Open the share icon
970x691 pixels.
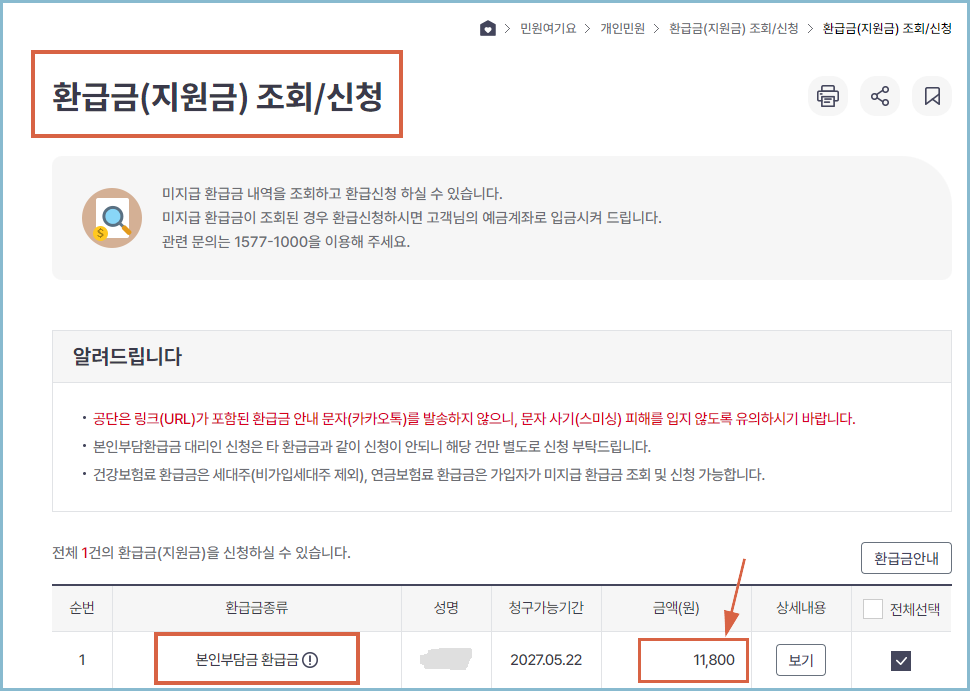tap(881, 95)
